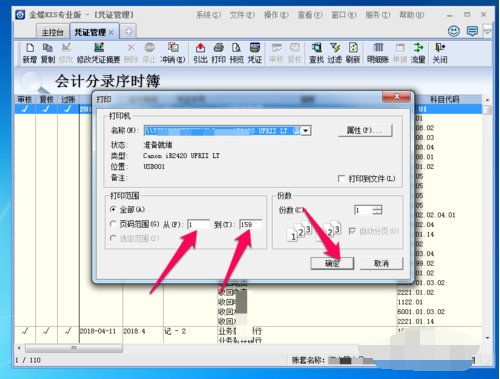
Task: Select the 页码范围 page range radio button
Action: 113,224
